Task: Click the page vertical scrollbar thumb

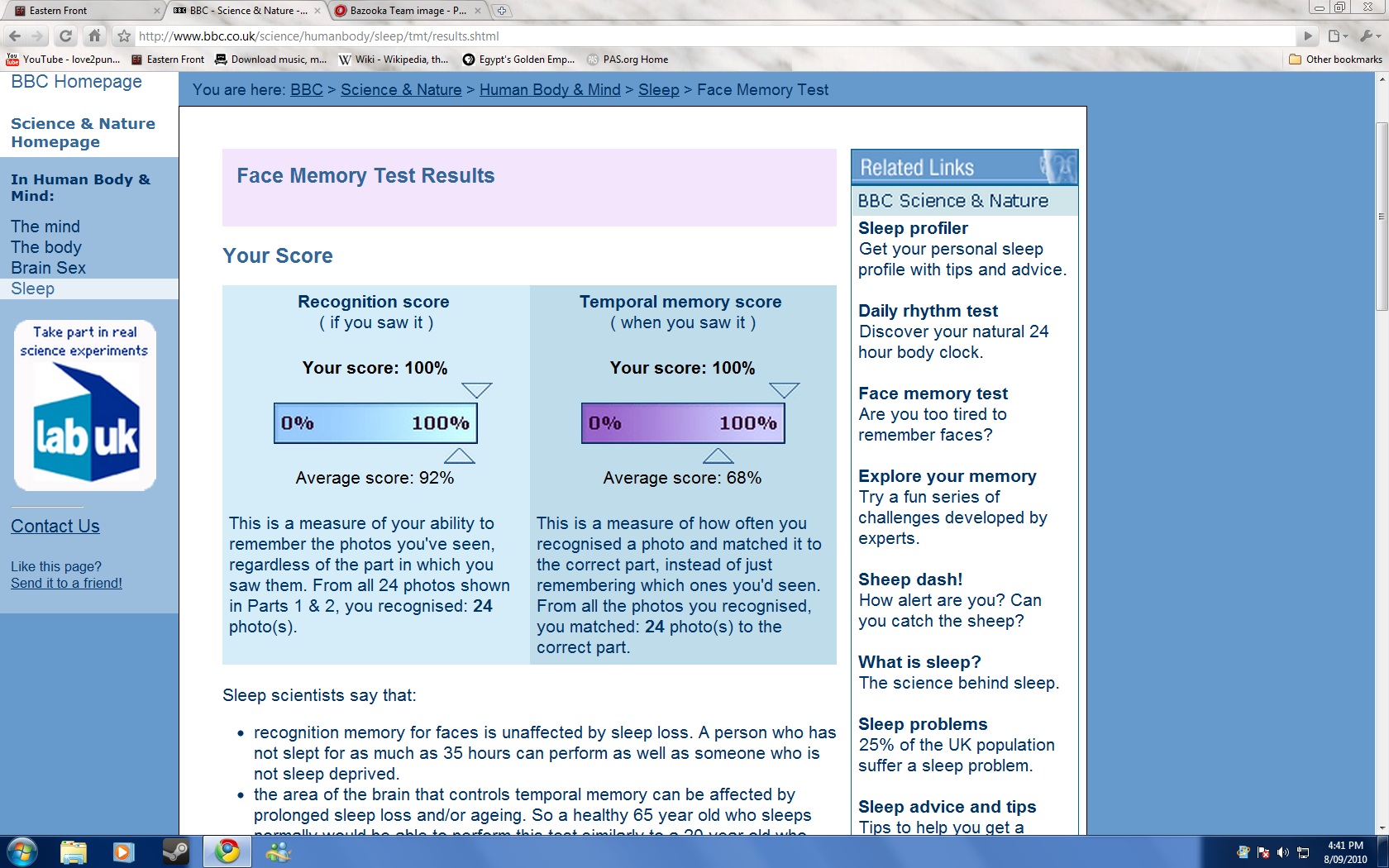Action: [1382, 217]
